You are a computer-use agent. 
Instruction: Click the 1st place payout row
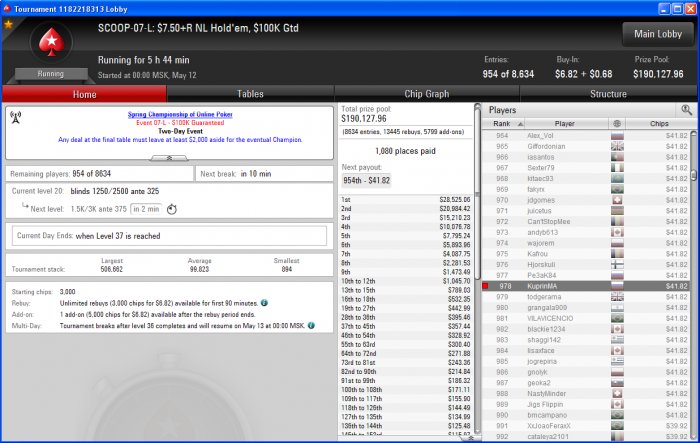click(405, 200)
